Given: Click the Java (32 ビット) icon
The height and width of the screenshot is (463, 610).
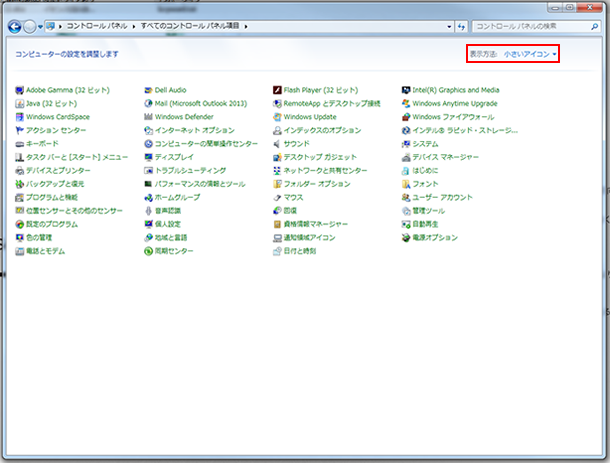Looking at the screenshot, I should click(19, 103).
